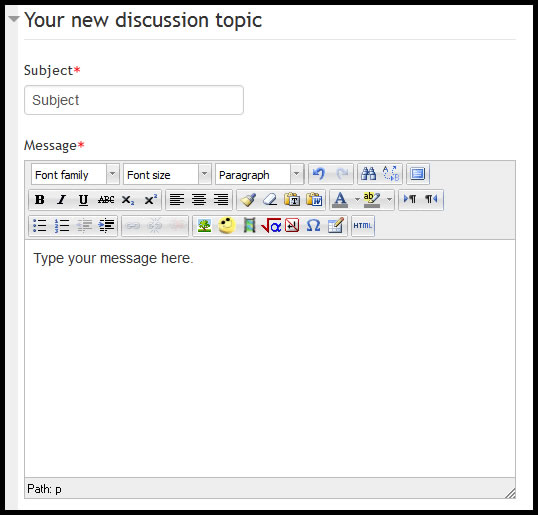Click the Moodle media film icon
The height and width of the screenshot is (515, 538).
pyautogui.click(x=249, y=226)
